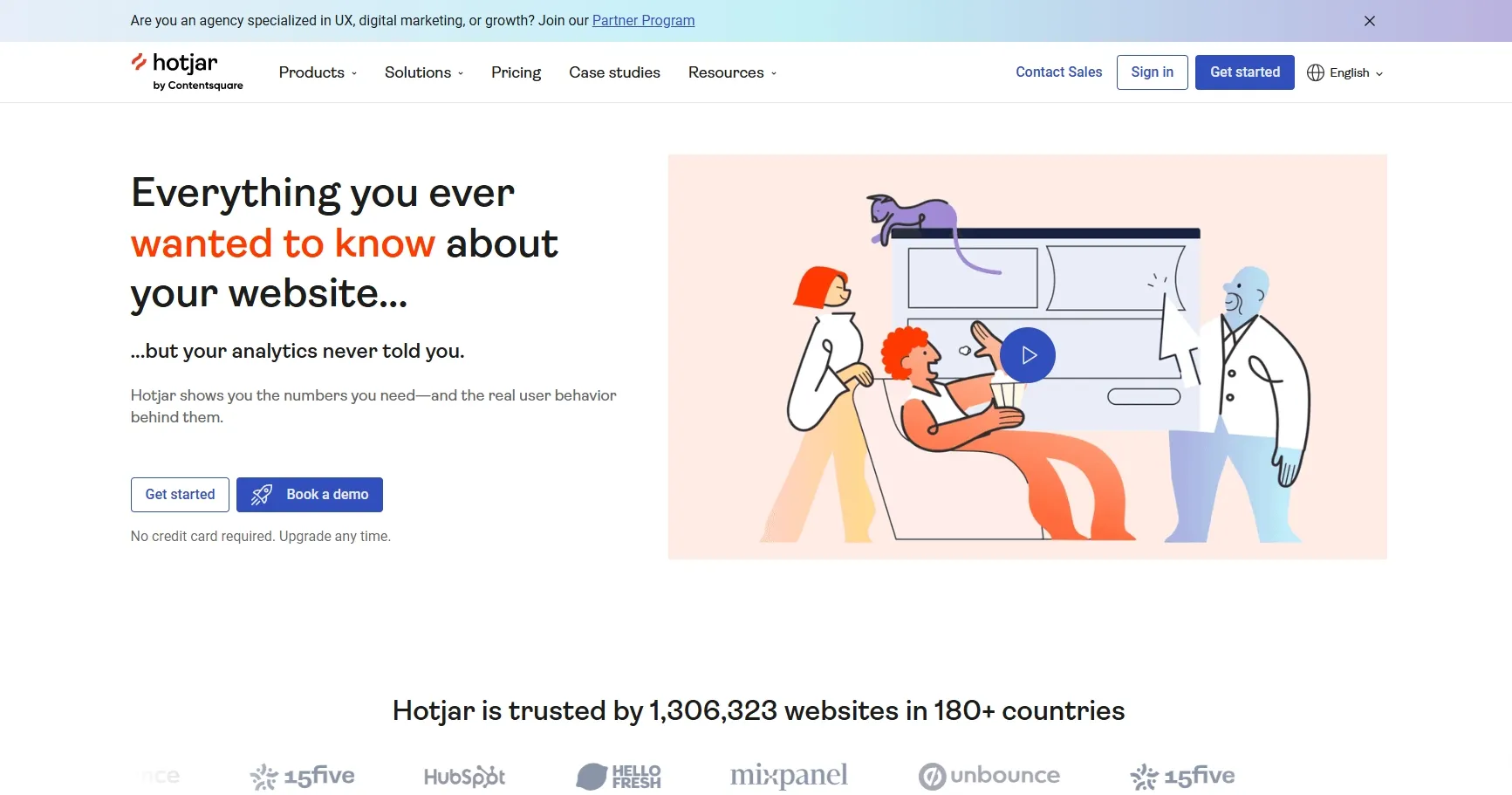Click Contact Sales in the header
Screen dimensions: 1512x795
click(x=1058, y=72)
